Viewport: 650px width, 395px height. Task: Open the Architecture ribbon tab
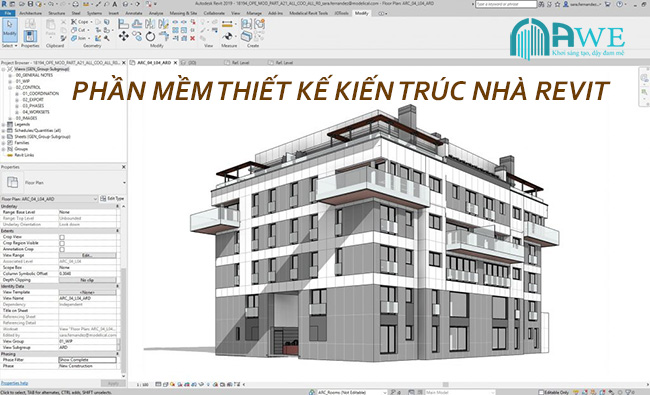[x=31, y=13]
